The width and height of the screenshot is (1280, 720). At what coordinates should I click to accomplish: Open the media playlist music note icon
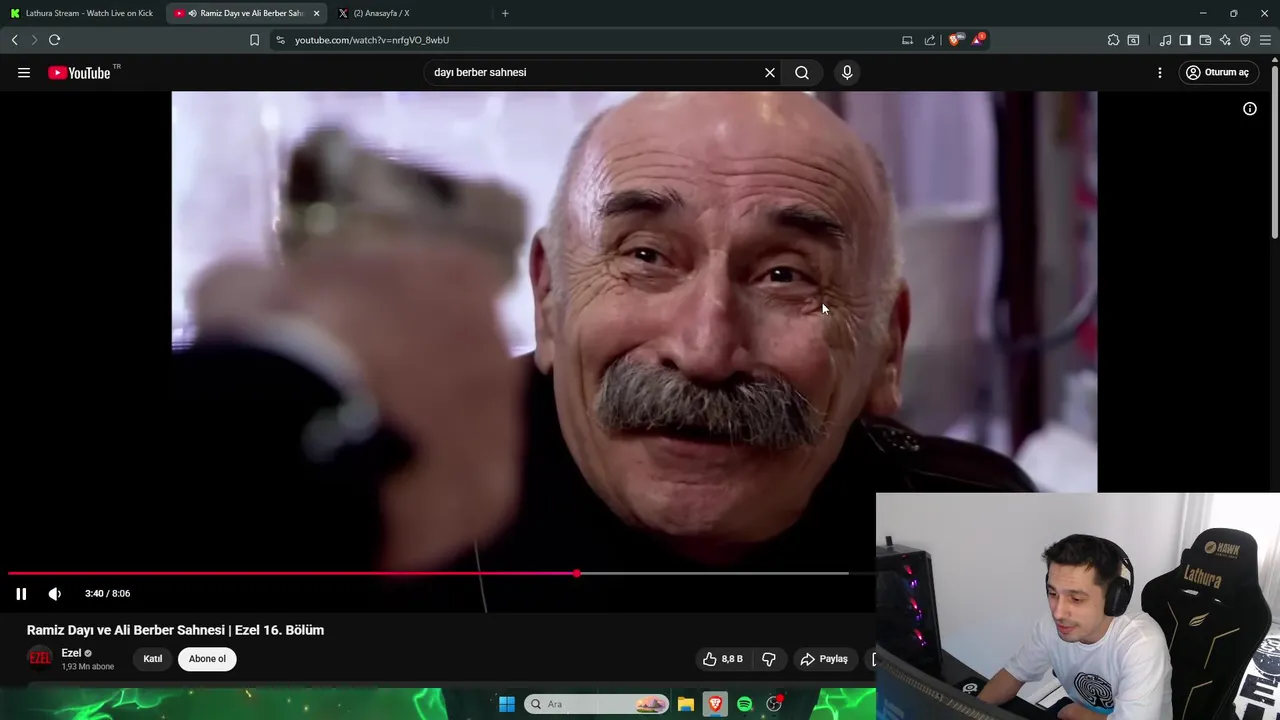point(1165,40)
